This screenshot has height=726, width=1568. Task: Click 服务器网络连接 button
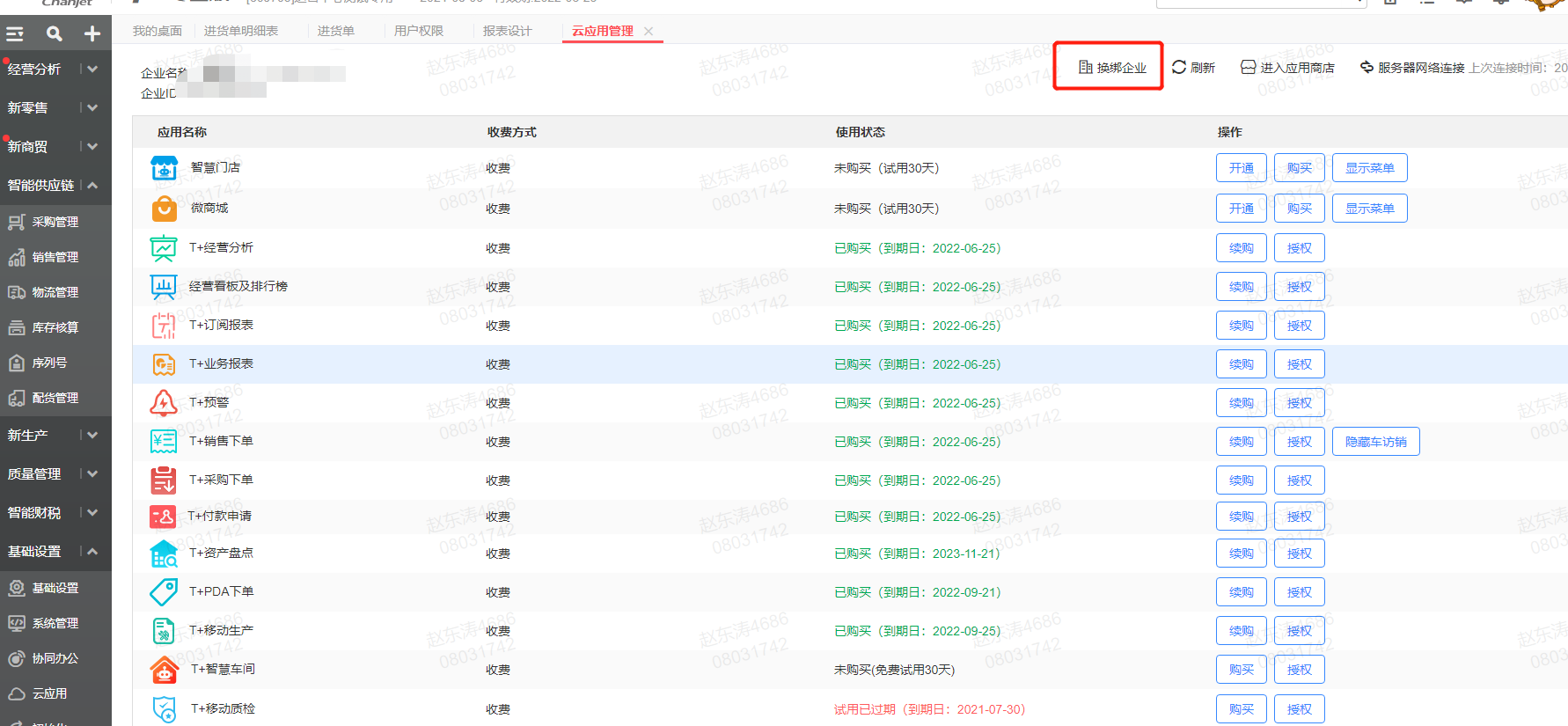(1412, 68)
